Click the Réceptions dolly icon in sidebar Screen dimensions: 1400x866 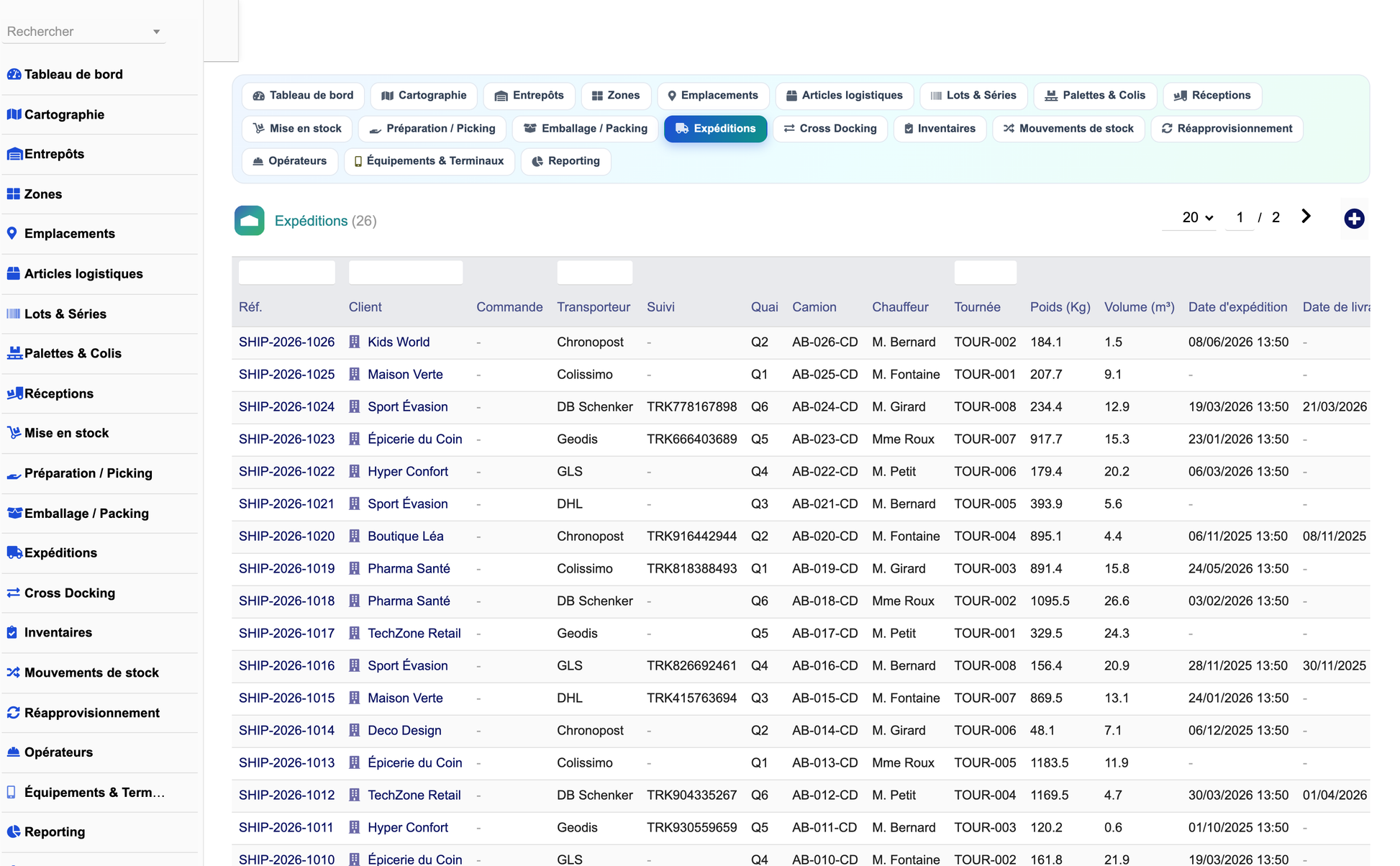click(x=14, y=393)
